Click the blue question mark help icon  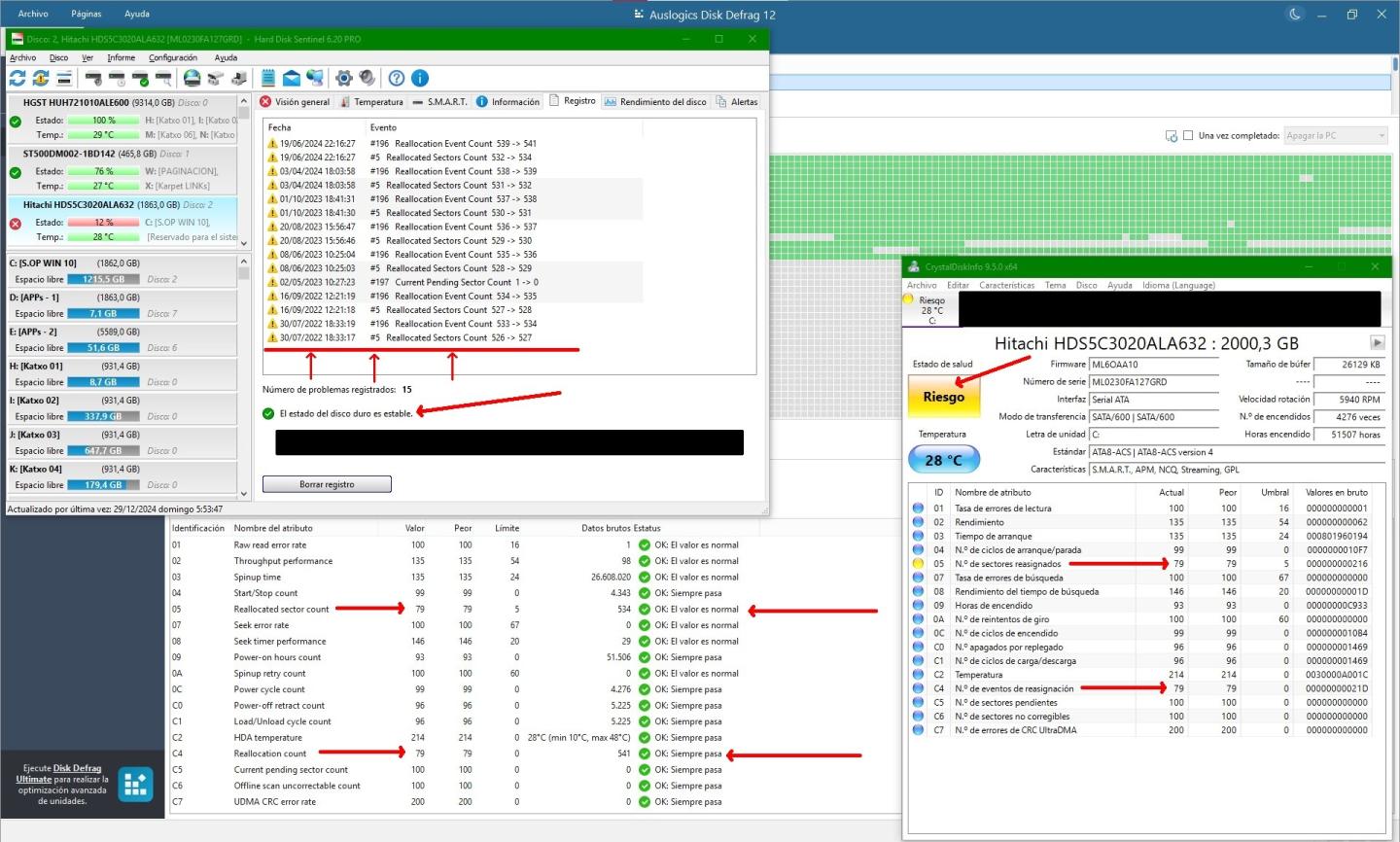click(397, 79)
